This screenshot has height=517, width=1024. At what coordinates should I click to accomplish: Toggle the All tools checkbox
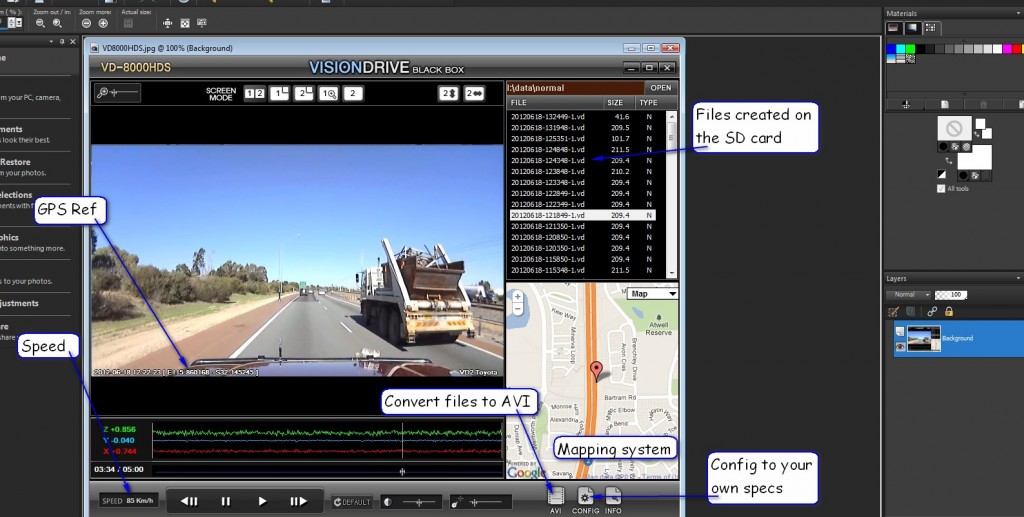pyautogui.click(x=941, y=189)
